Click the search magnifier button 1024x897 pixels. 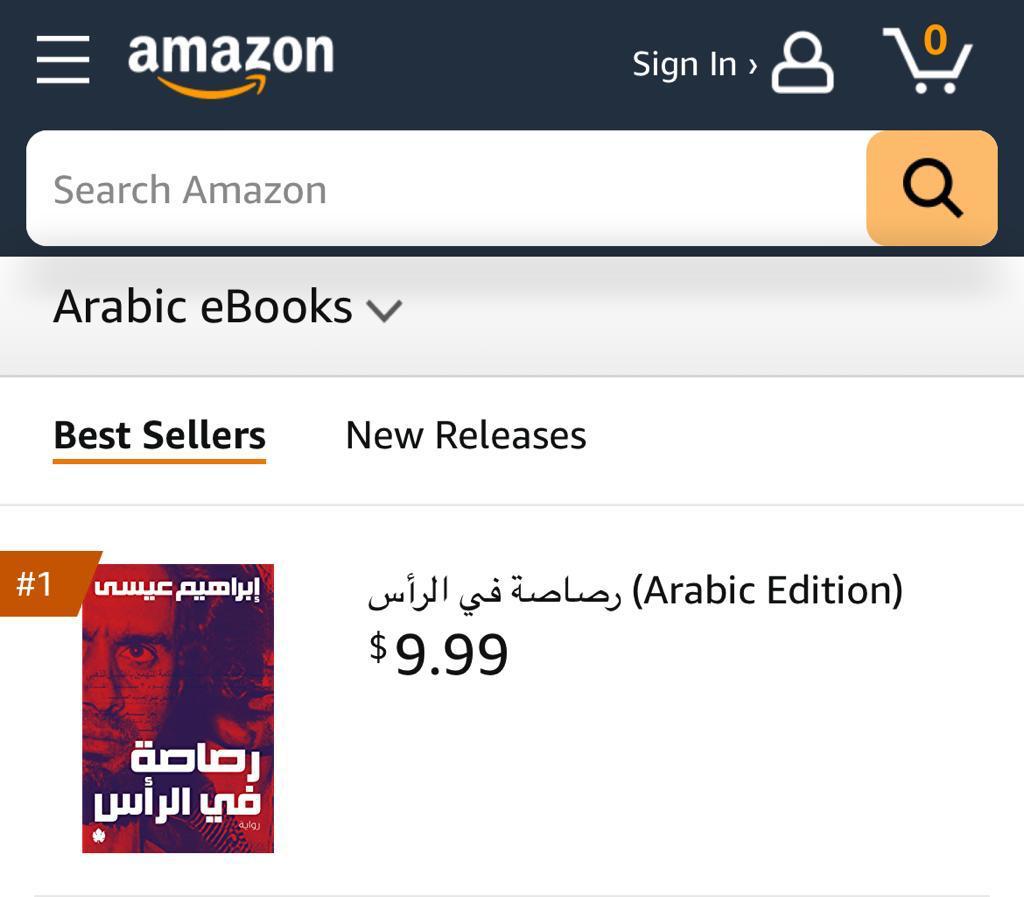tap(931, 188)
